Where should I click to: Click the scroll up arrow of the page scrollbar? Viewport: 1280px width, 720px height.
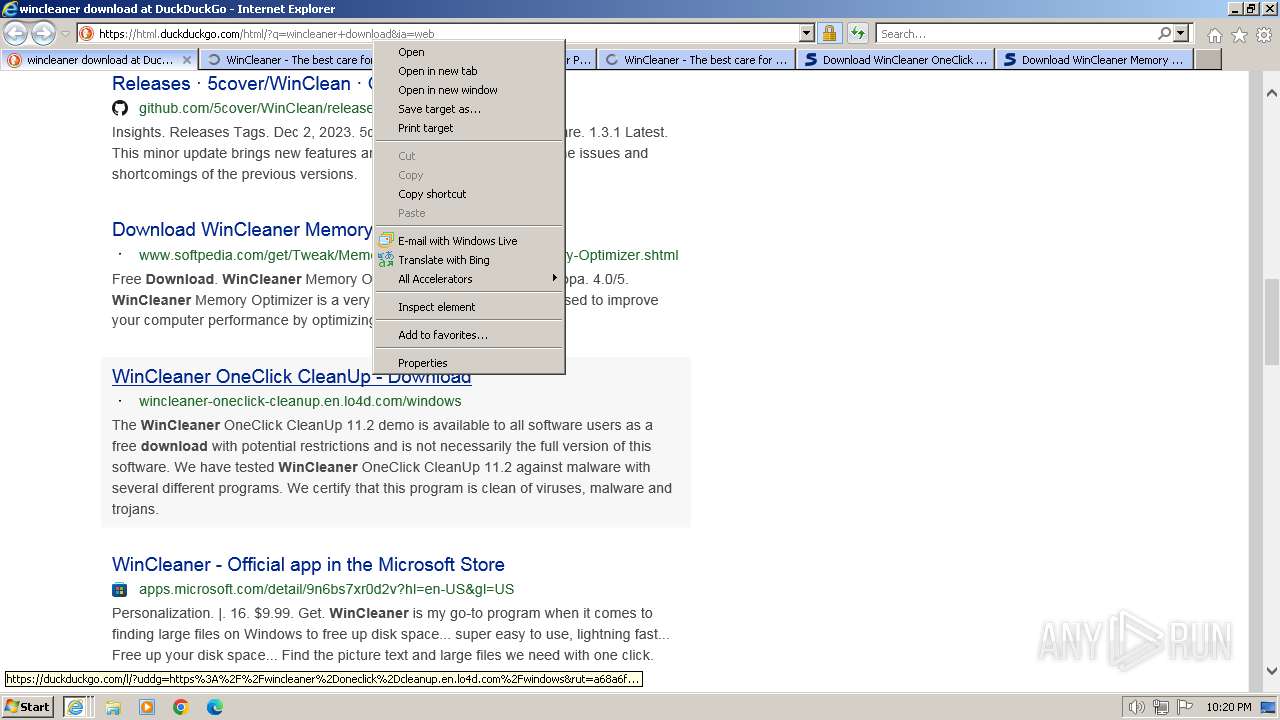click(x=1272, y=93)
